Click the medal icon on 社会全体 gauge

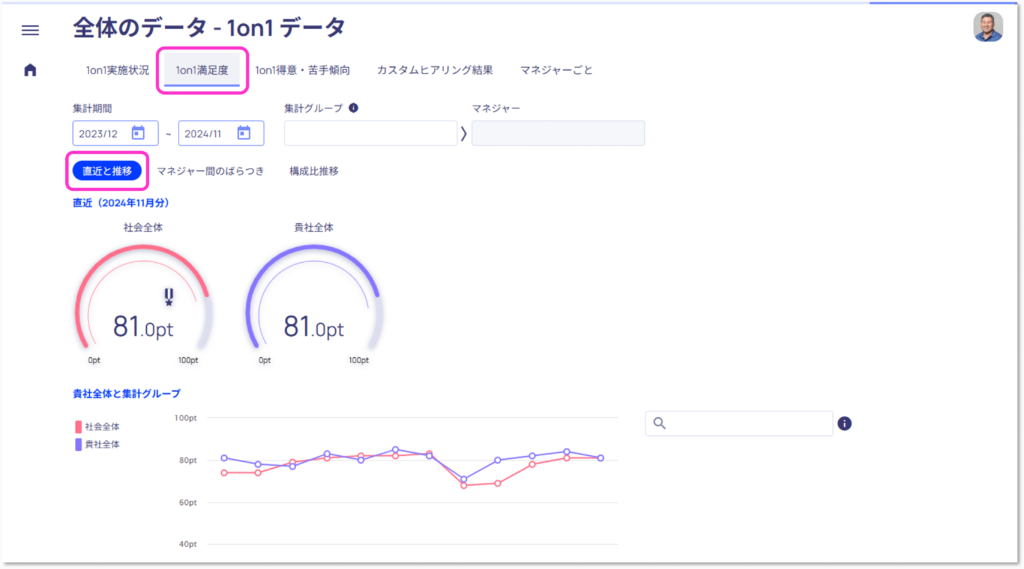[x=169, y=297]
